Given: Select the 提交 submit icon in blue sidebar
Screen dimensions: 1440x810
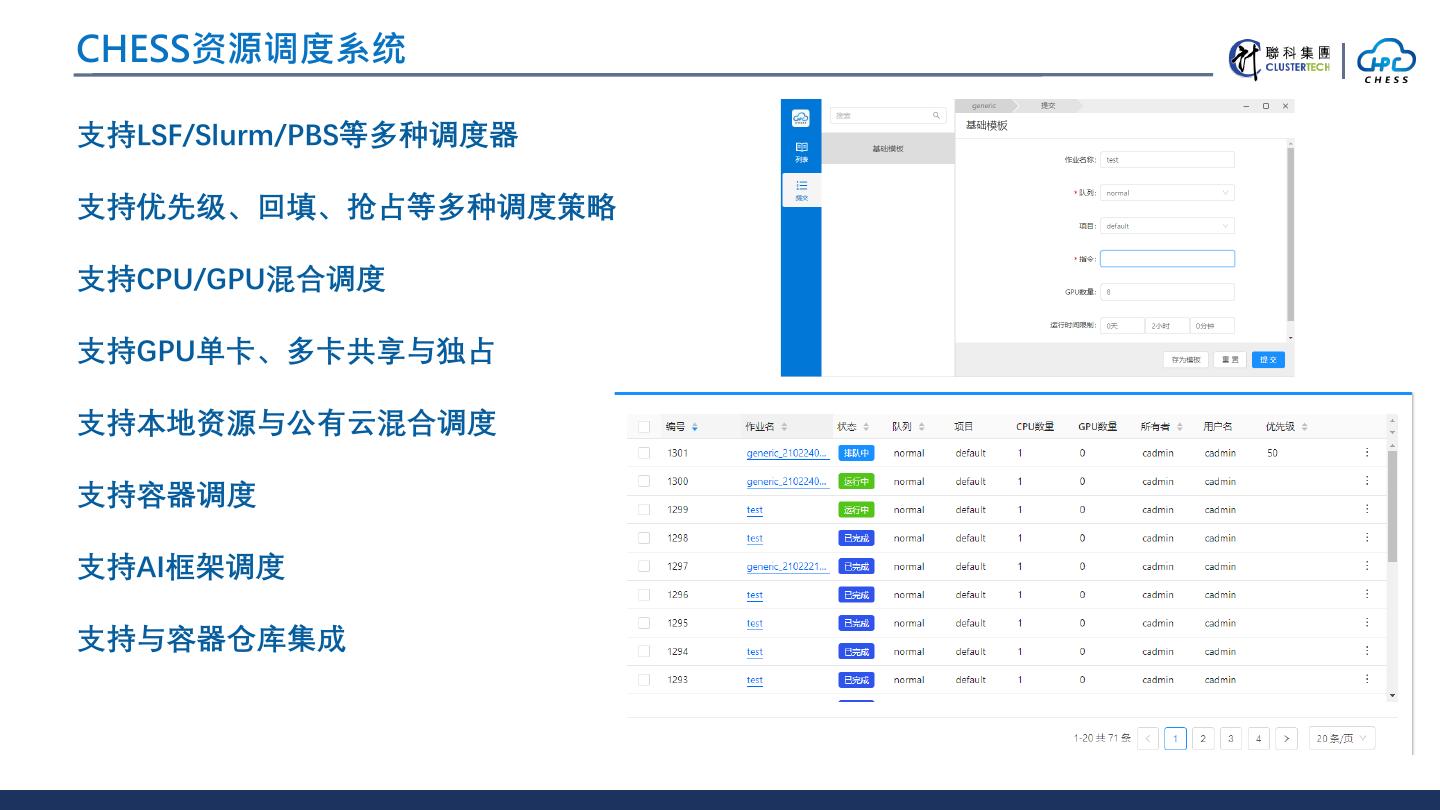Looking at the screenshot, I should point(801,190).
